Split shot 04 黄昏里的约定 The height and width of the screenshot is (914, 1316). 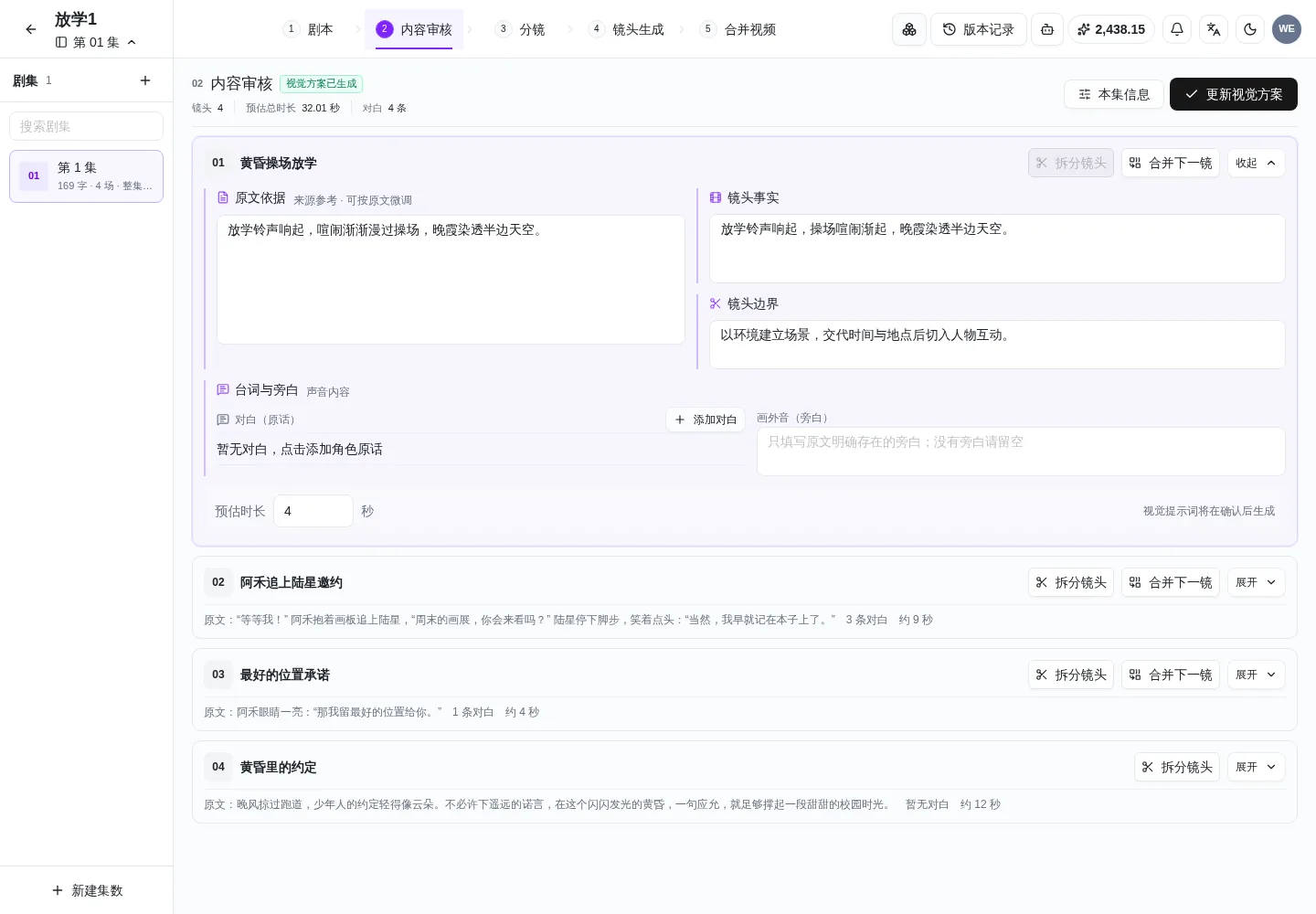(1177, 767)
